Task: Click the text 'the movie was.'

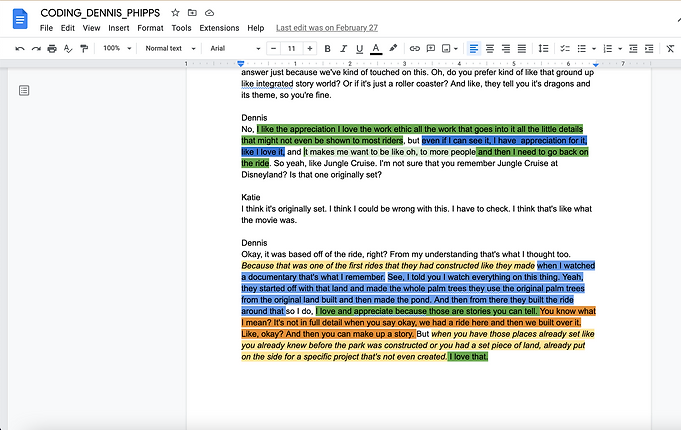Action: click(x=269, y=220)
